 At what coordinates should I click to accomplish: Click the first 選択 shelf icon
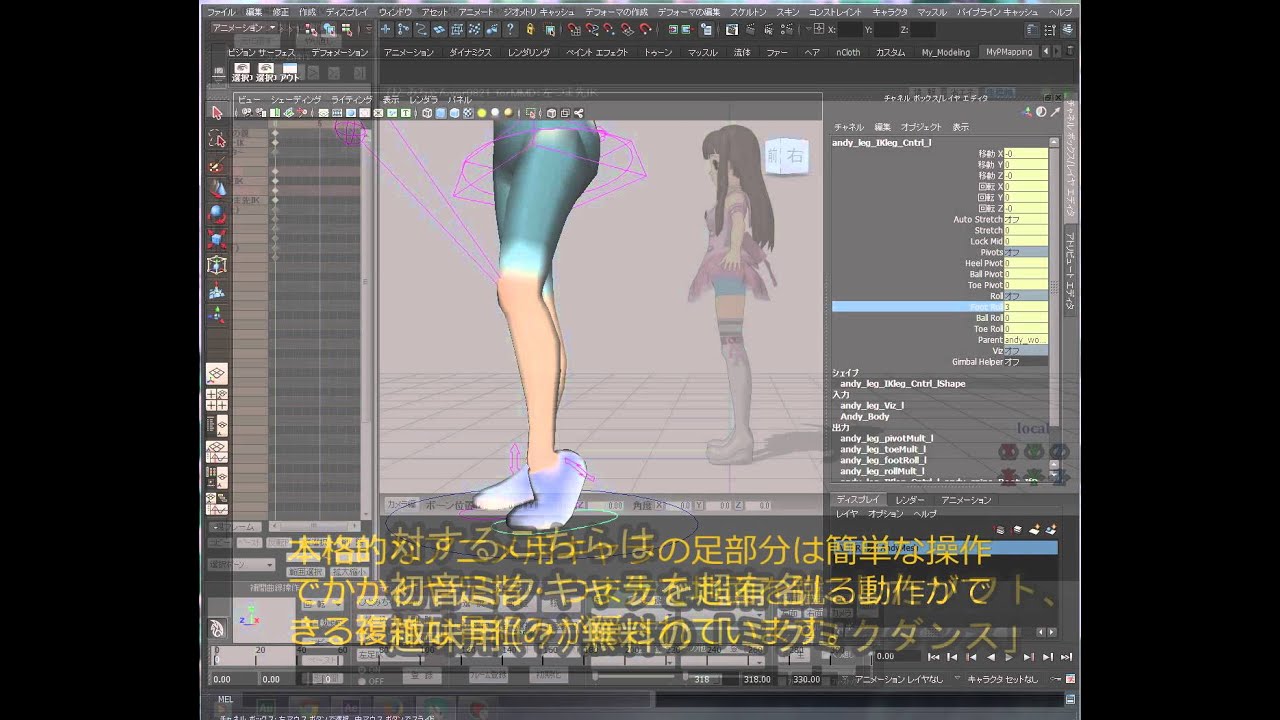[242, 72]
